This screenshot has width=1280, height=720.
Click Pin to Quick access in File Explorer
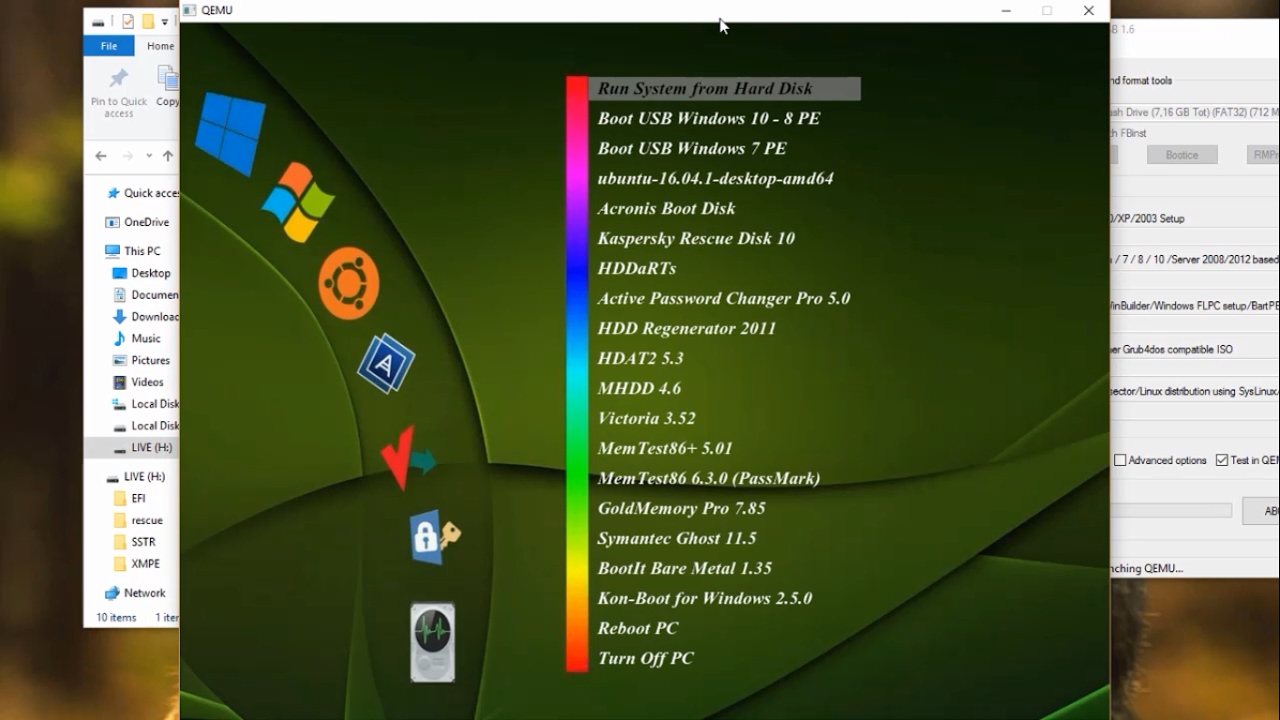click(x=119, y=93)
